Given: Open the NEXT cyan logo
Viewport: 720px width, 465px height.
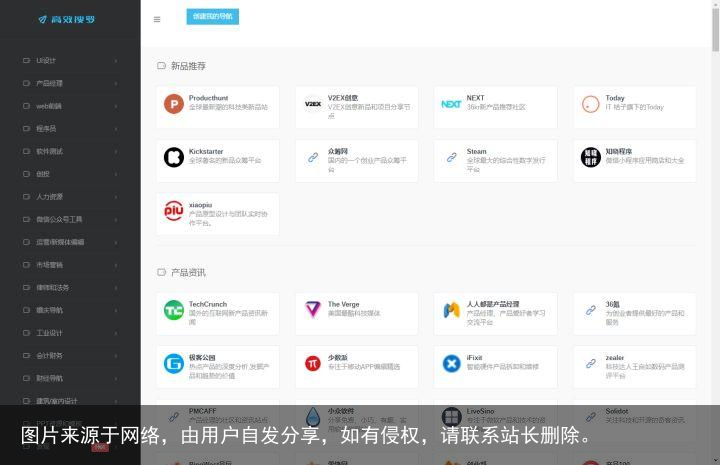Looking at the screenshot, I should pos(451,104).
